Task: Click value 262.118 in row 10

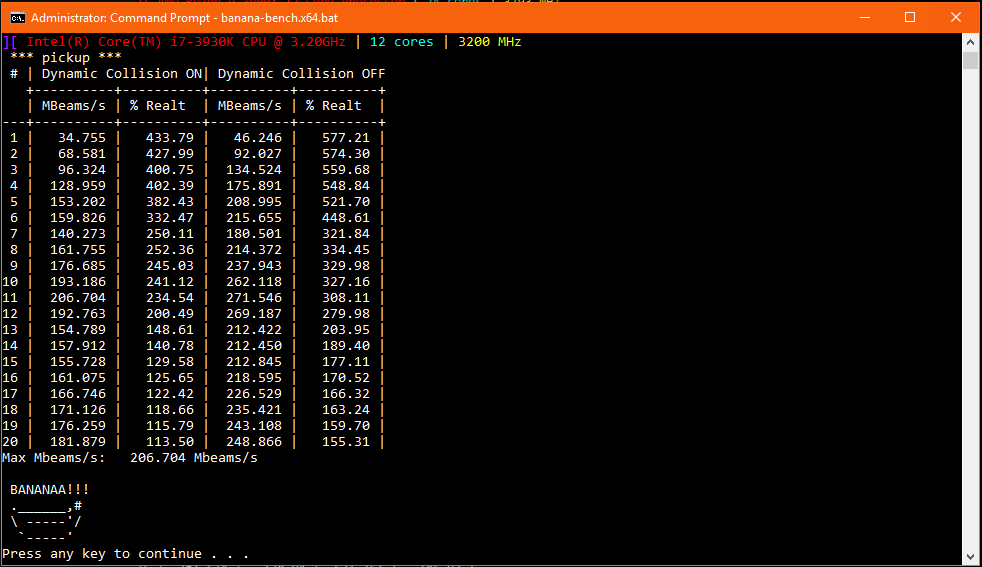Action: click(x=254, y=282)
